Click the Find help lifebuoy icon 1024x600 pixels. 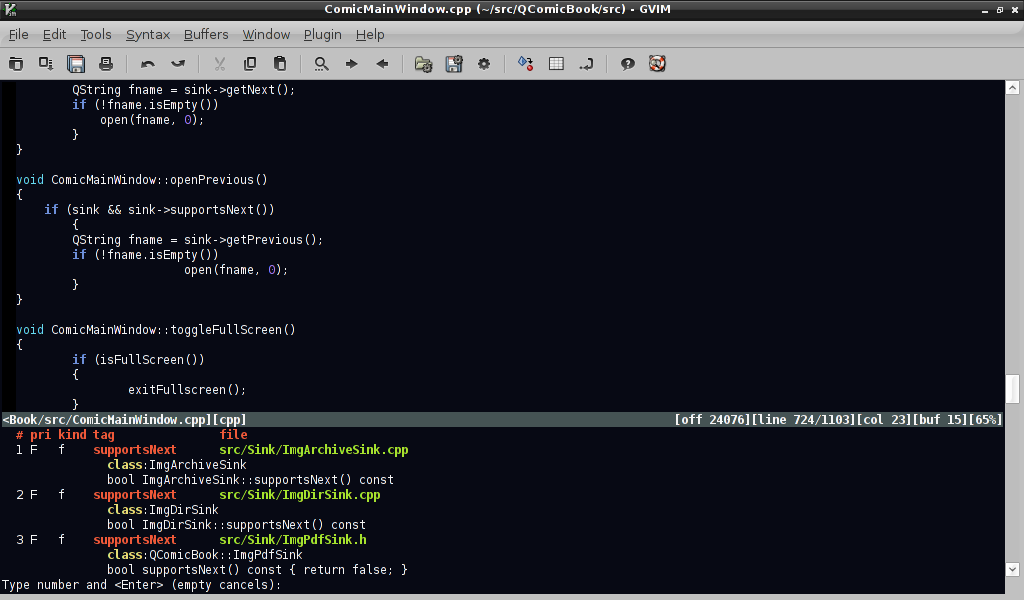657,63
